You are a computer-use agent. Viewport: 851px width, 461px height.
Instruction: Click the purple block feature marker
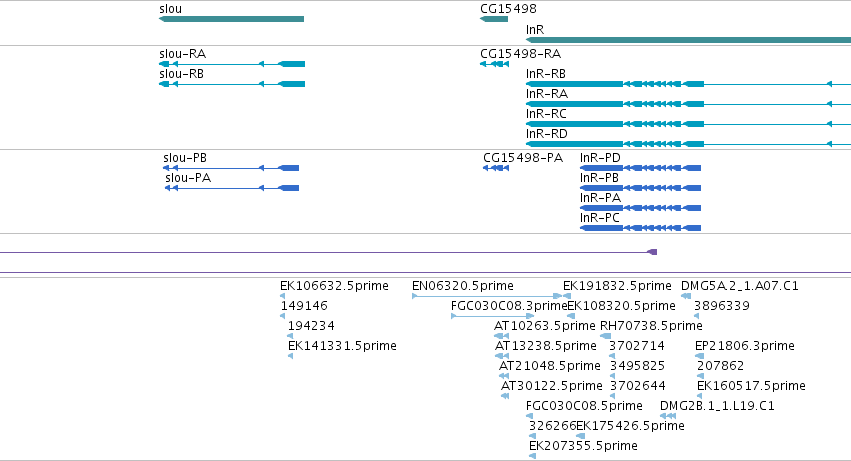click(x=653, y=252)
